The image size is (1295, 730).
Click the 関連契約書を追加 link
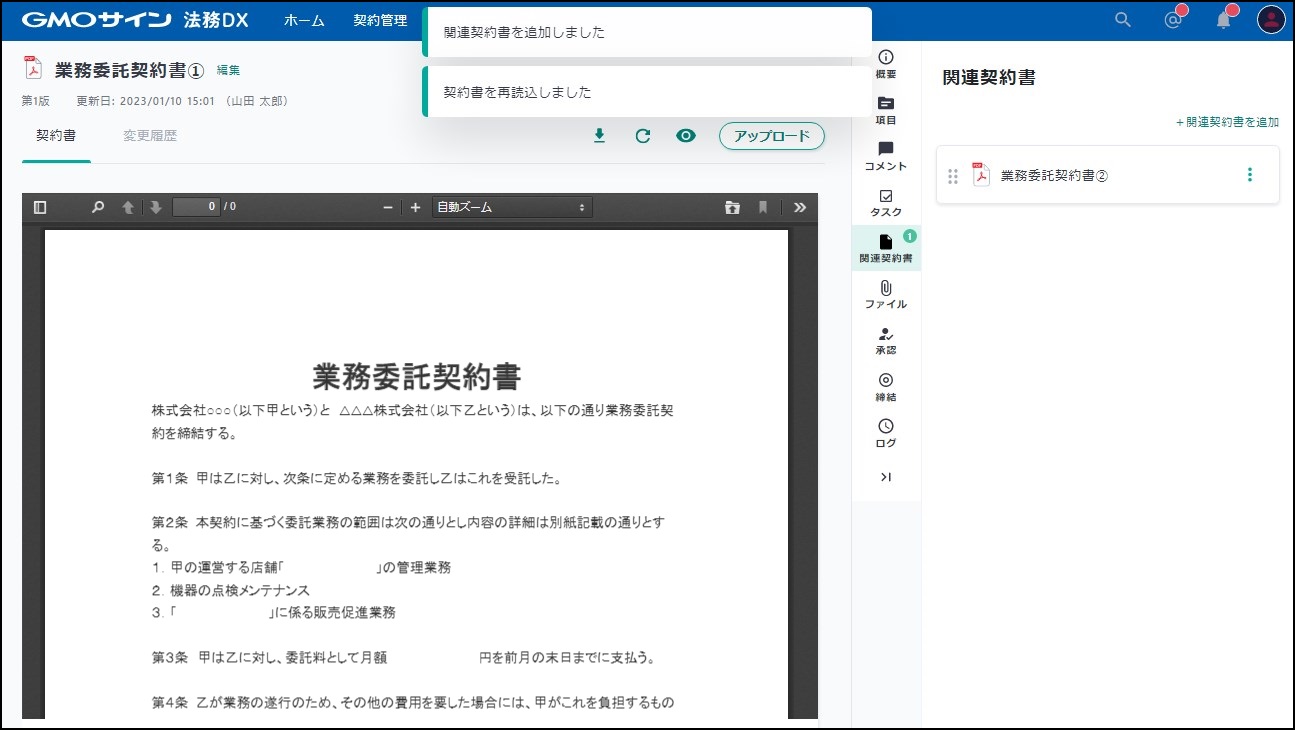click(1227, 122)
